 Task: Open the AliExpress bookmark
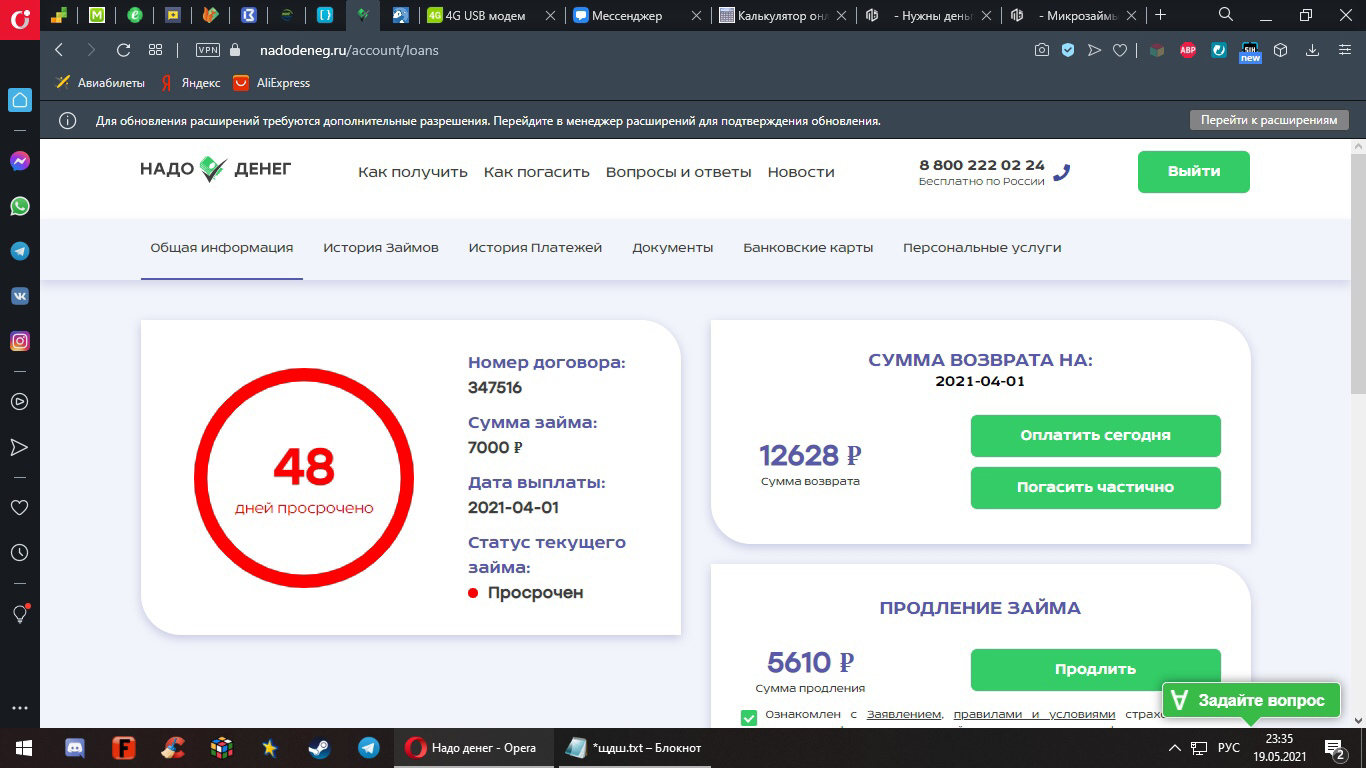click(x=271, y=83)
